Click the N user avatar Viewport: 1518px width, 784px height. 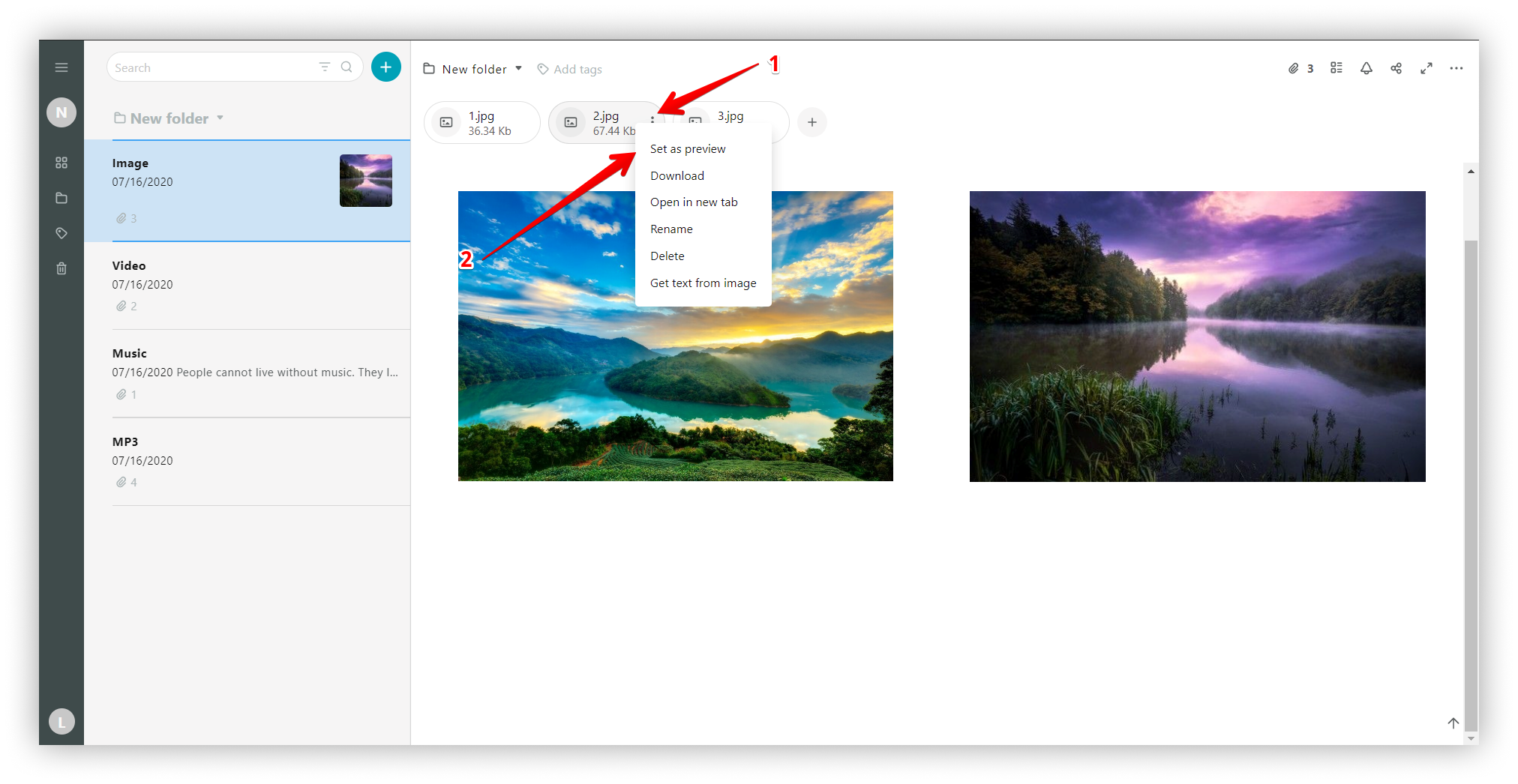pyautogui.click(x=61, y=112)
